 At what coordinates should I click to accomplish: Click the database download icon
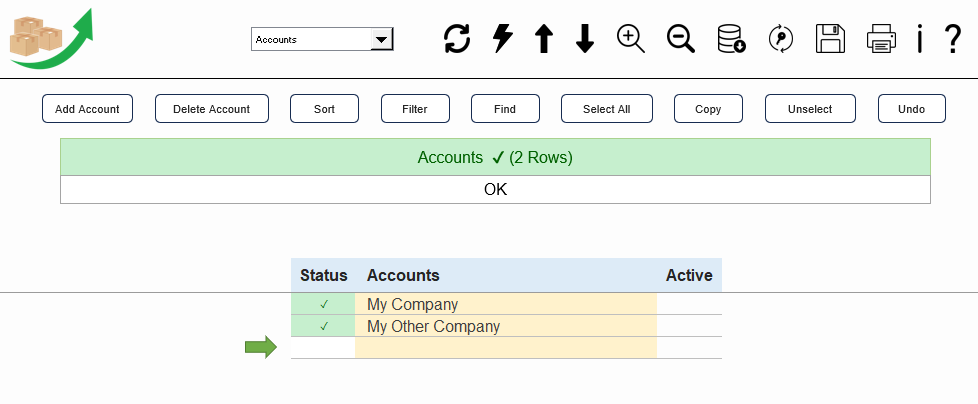pyautogui.click(x=731, y=39)
